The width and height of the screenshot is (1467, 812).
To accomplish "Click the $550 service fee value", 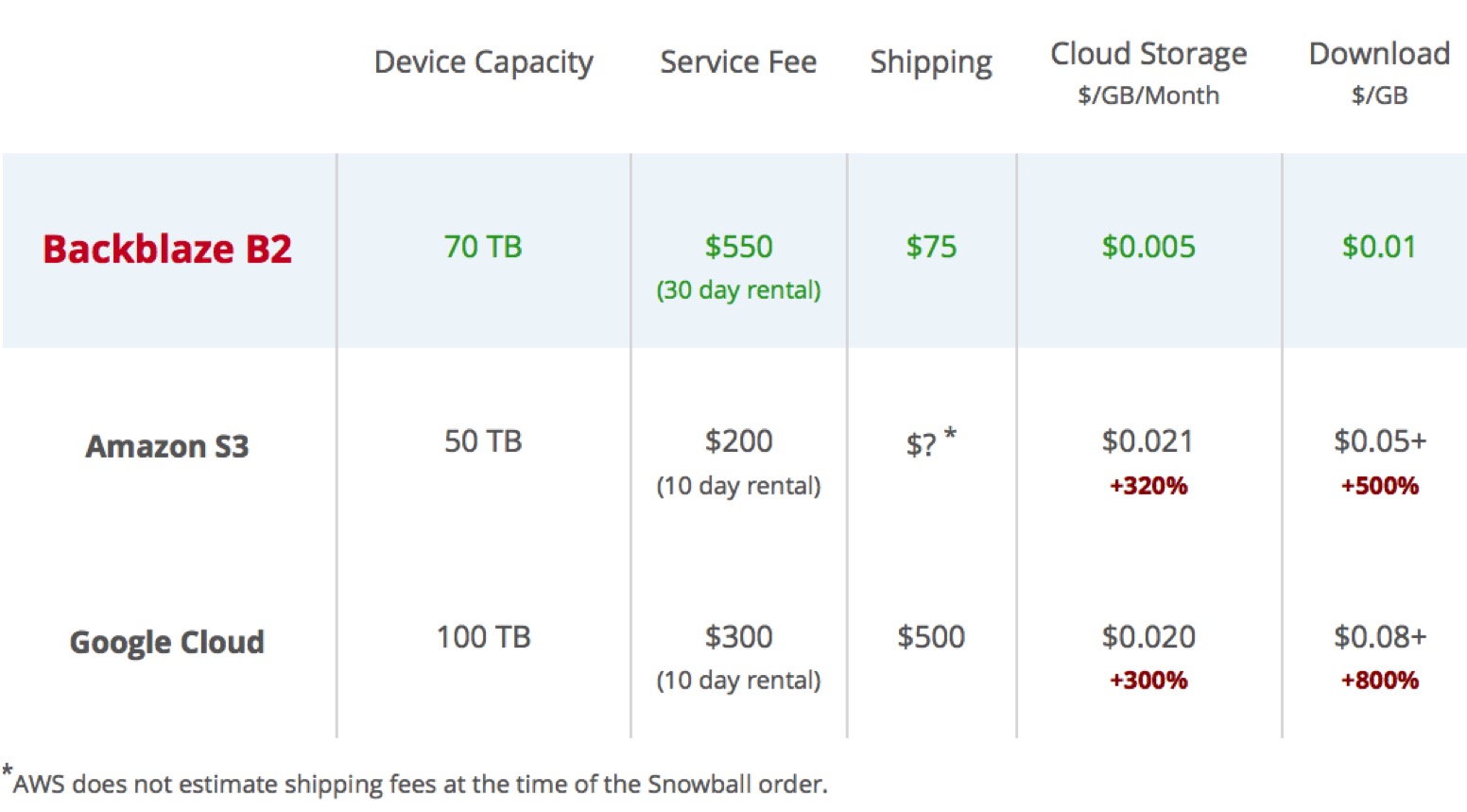I will 738,247.
